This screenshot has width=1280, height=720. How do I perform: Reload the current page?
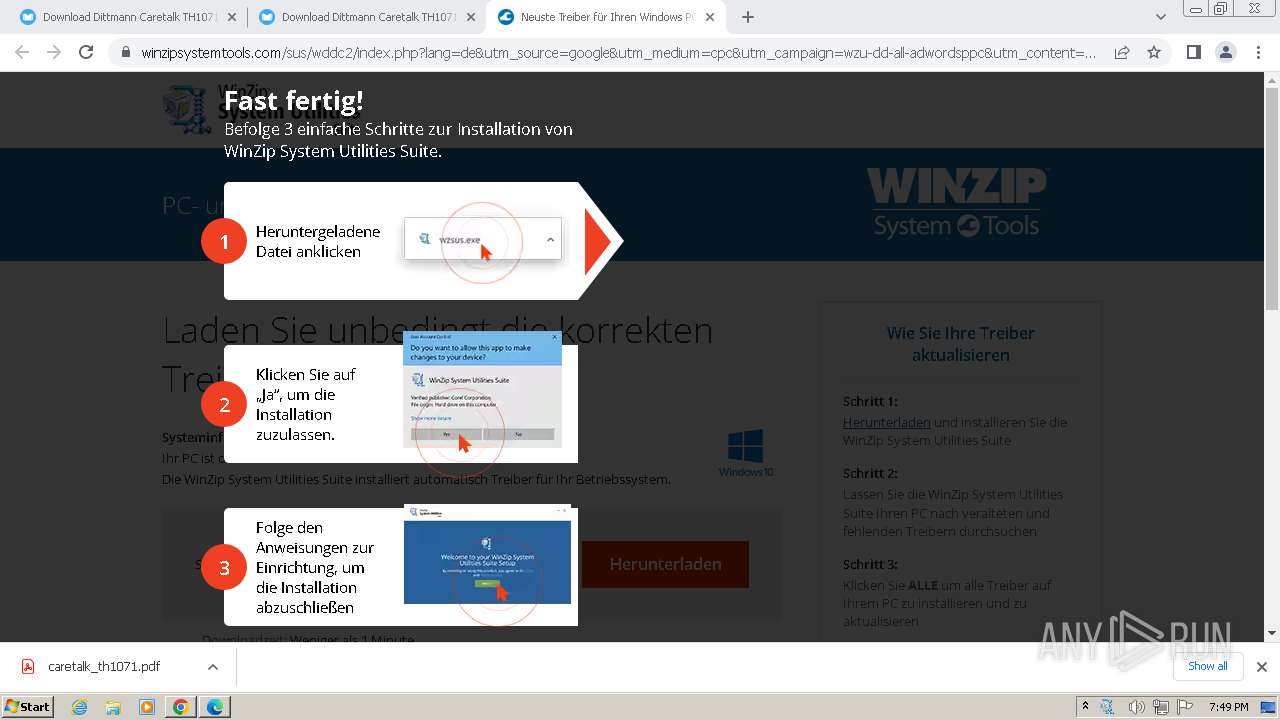pyautogui.click(x=86, y=52)
